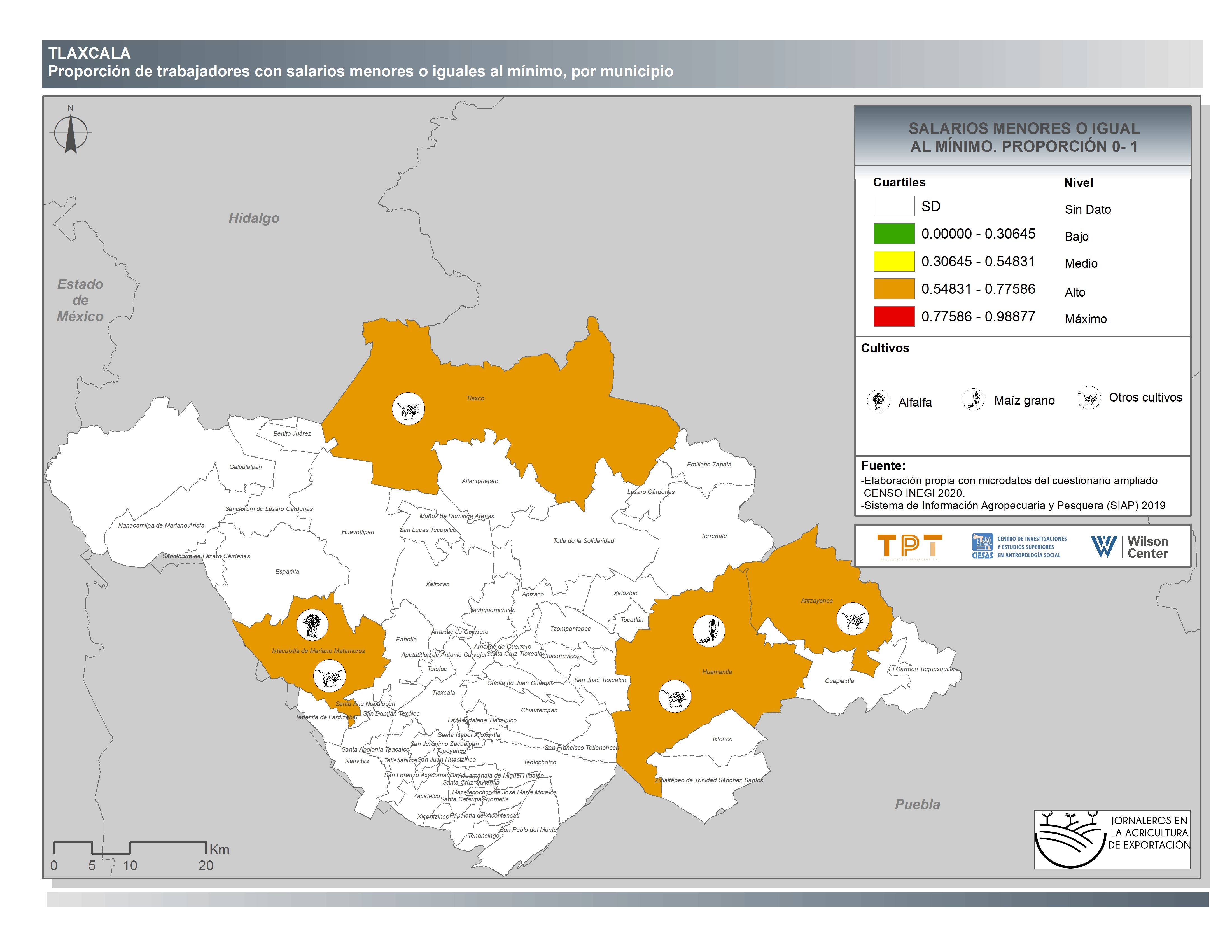Screen dimensions: 1232x952
Task: Click the maize icon in Huamantla
Action: pos(708,631)
